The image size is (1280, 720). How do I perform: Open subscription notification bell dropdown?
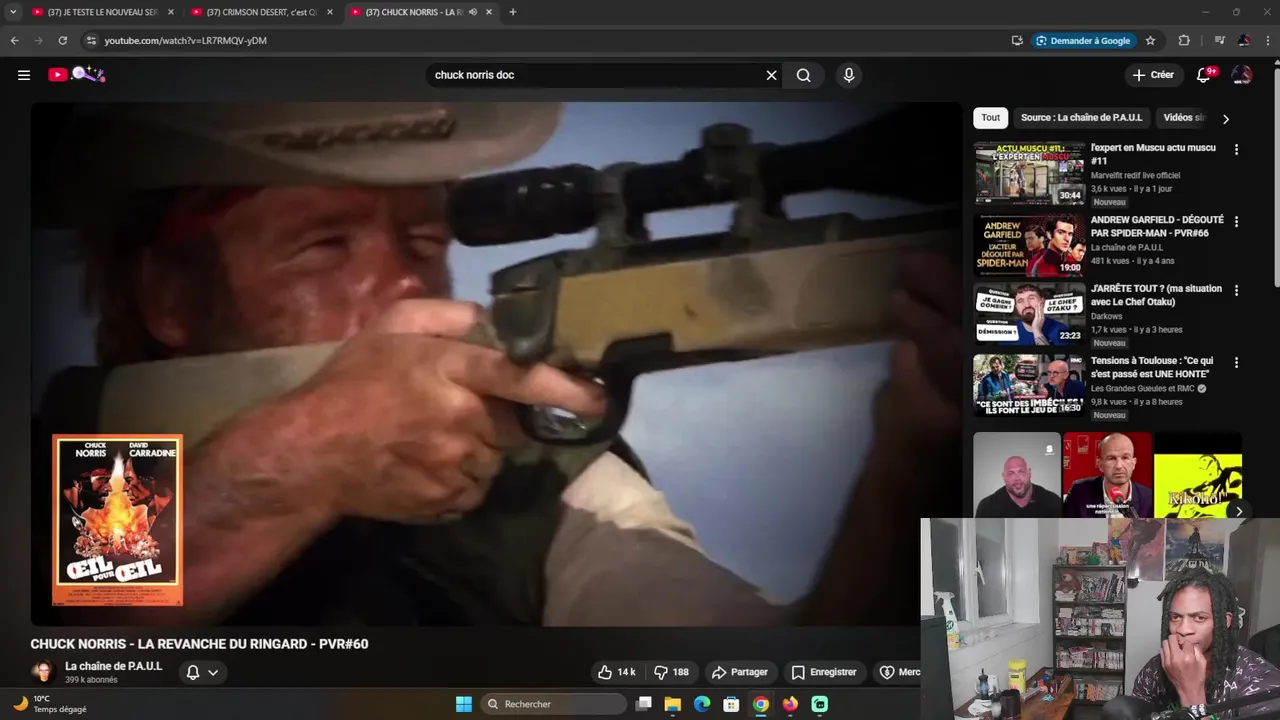tap(202, 672)
